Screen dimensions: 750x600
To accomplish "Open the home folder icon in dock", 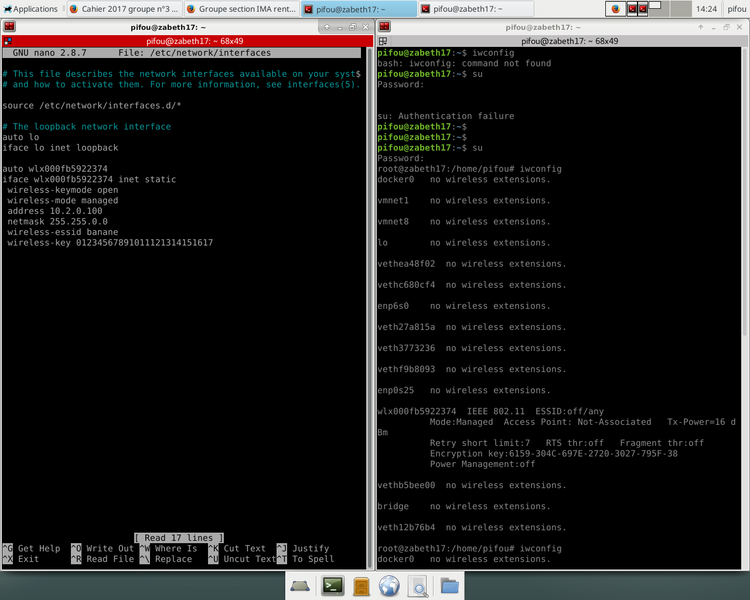I will click(x=449, y=586).
